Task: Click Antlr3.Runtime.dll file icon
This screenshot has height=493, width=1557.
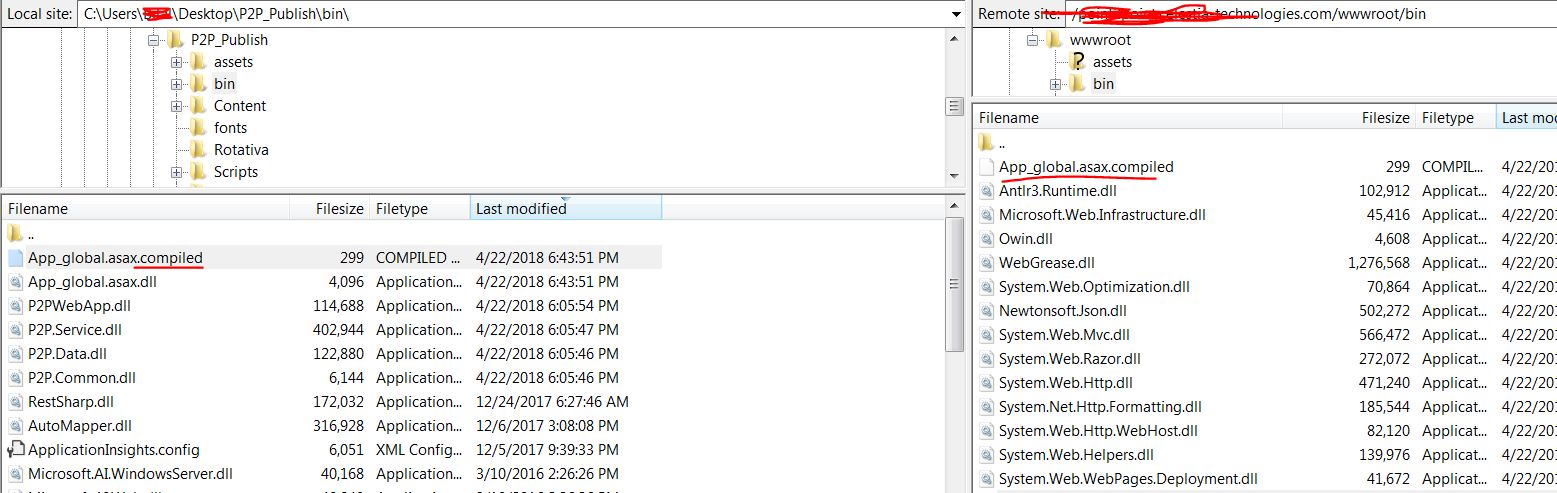Action: tap(986, 191)
